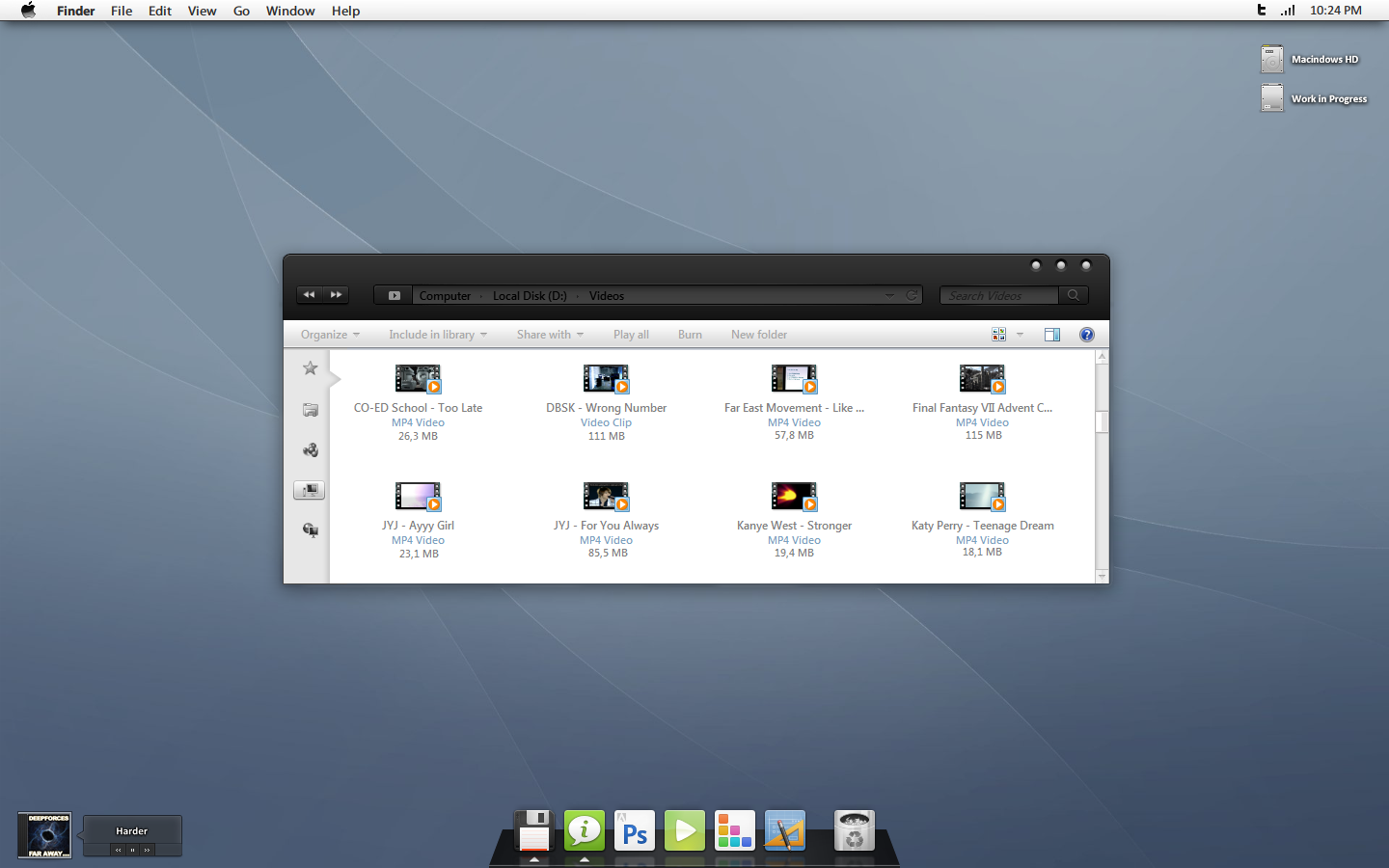Screen dimensions: 1389x868
Task: Select JYJ - Ayyy Girl video
Action: tap(418, 520)
